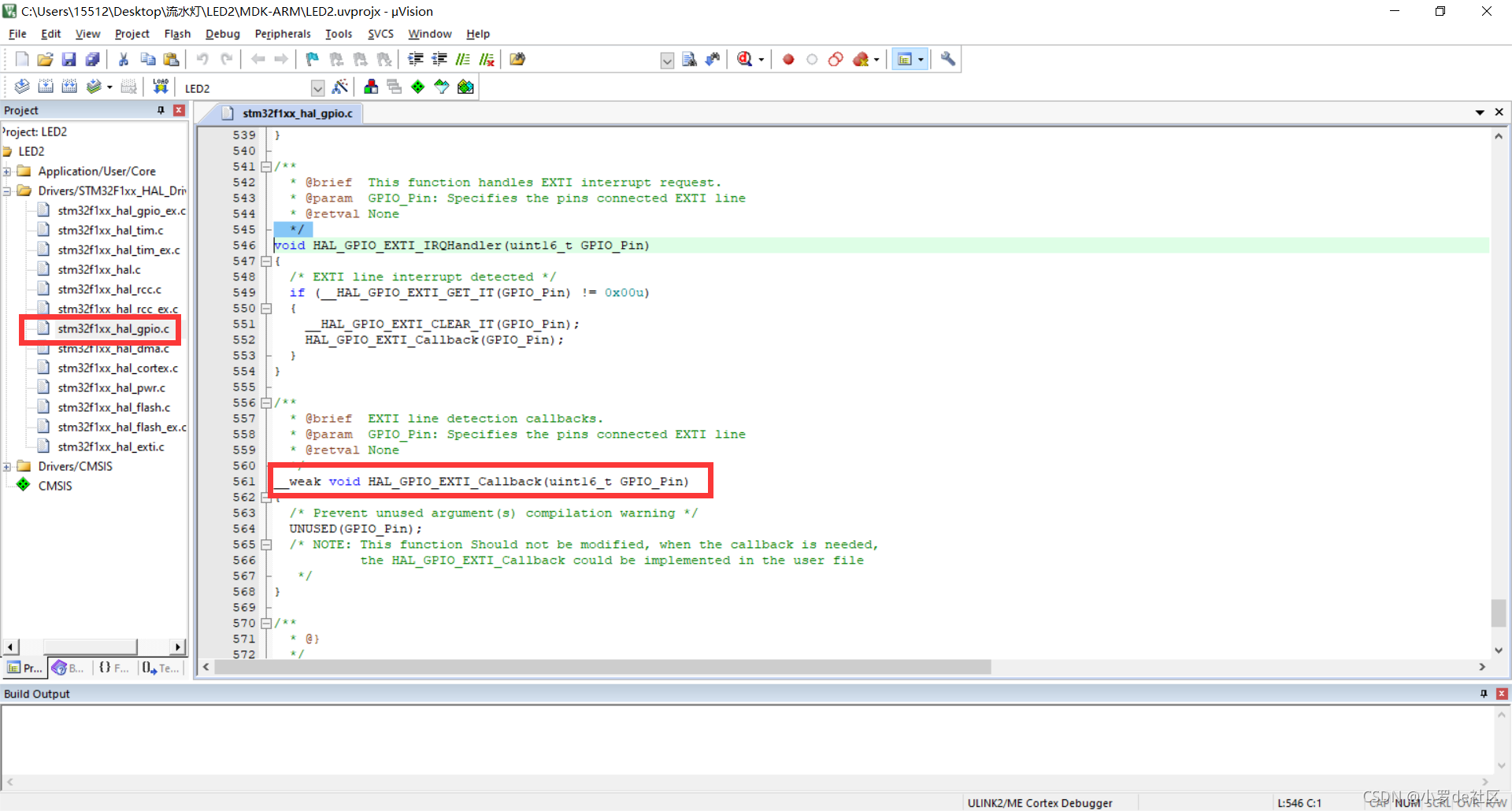Translate current file icon
The height and width of the screenshot is (811, 1512).
click(x=22, y=87)
